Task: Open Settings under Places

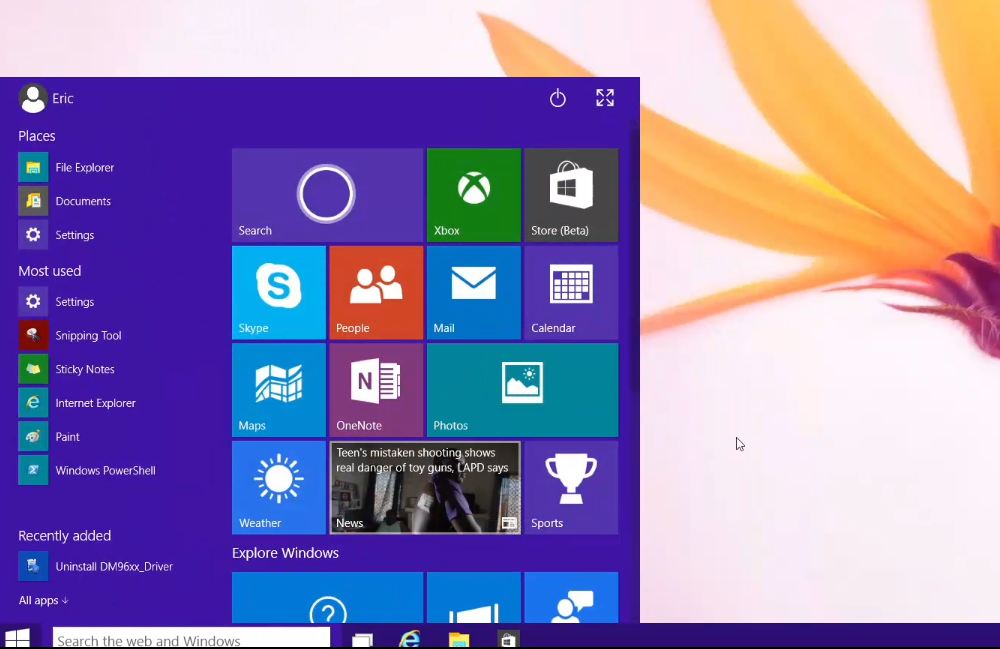Action: coord(56,235)
